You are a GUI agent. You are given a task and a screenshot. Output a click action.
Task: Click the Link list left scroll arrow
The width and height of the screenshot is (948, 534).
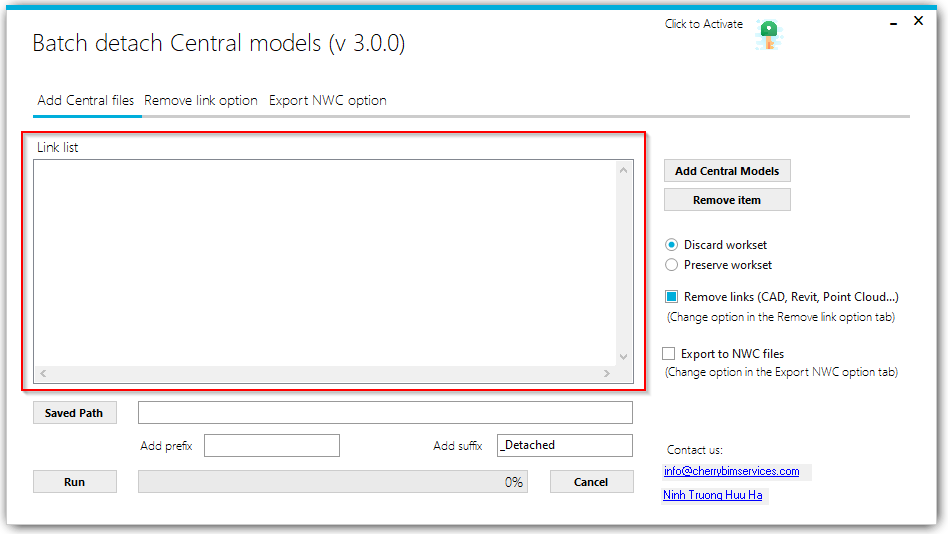point(43,374)
